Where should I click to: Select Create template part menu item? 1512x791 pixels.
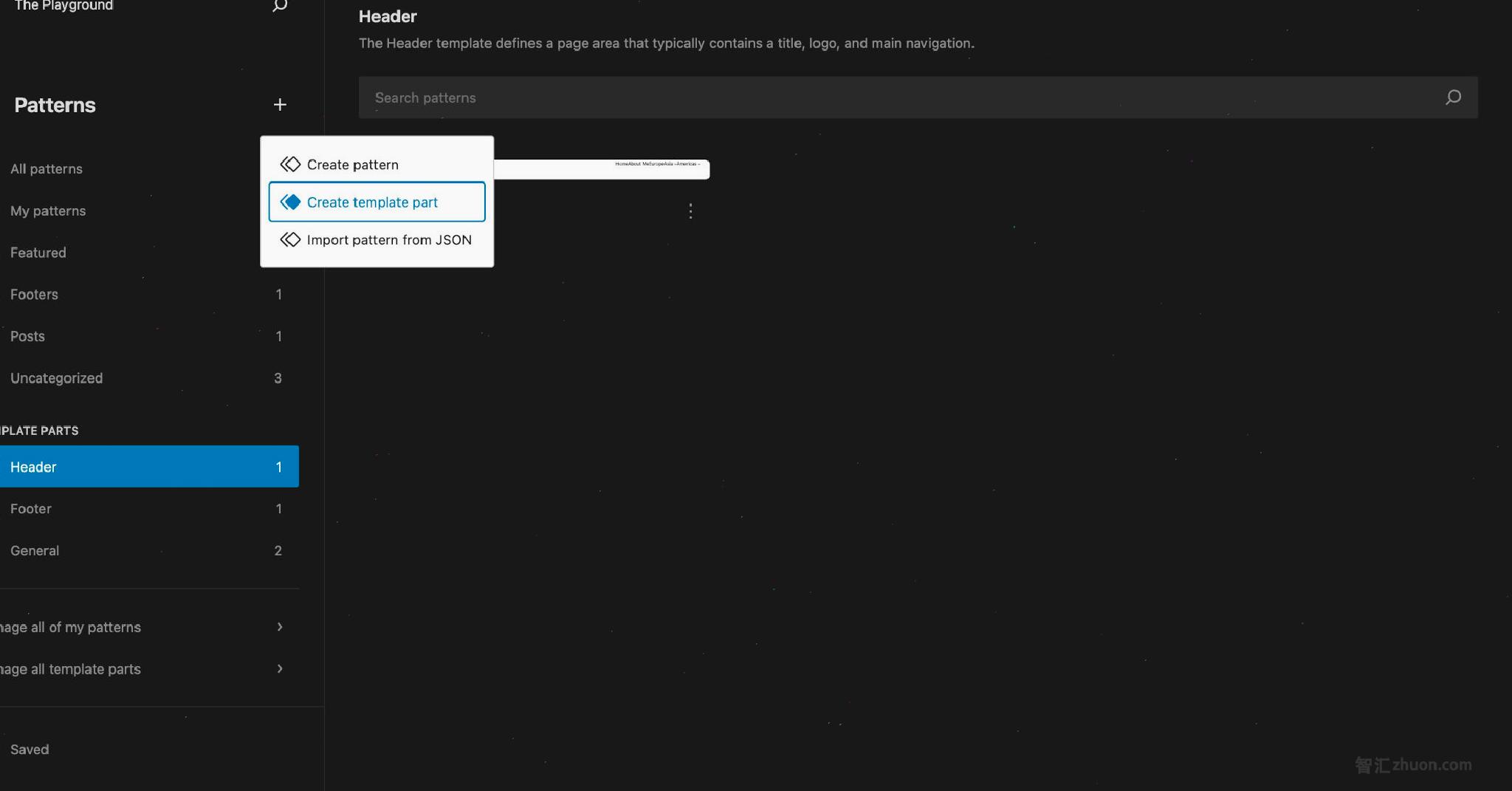[377, 202]
